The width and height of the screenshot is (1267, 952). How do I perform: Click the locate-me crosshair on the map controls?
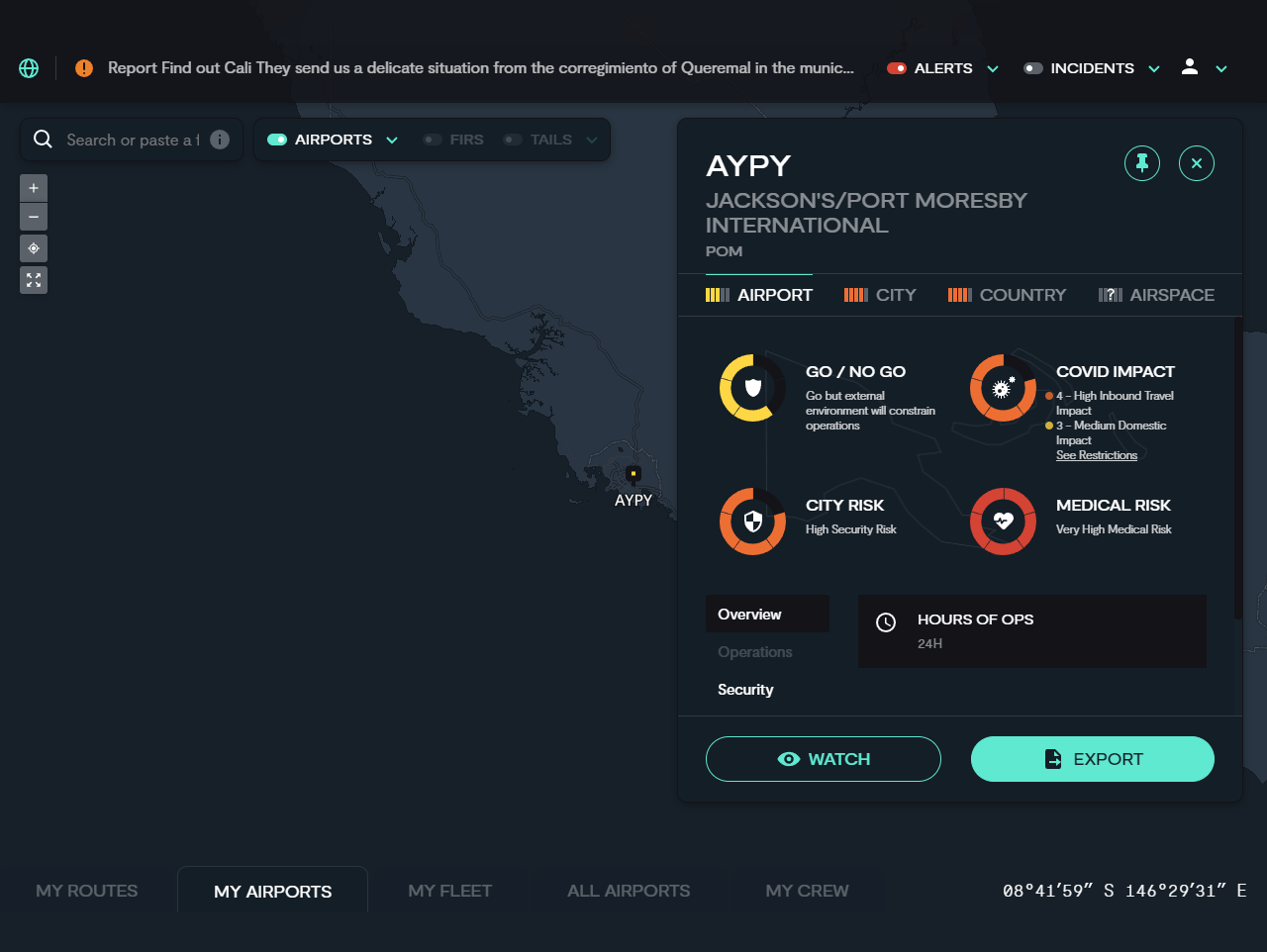(33, 248)
